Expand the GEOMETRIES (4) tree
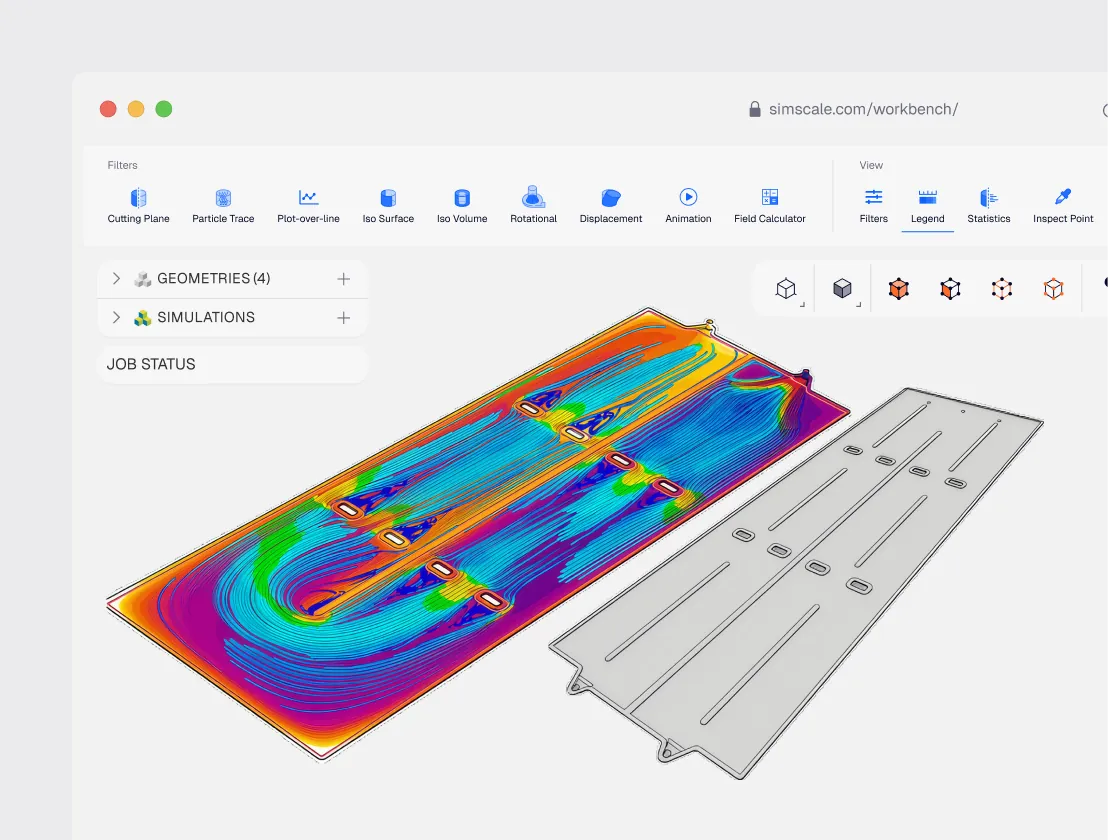 tap(117, 278)
